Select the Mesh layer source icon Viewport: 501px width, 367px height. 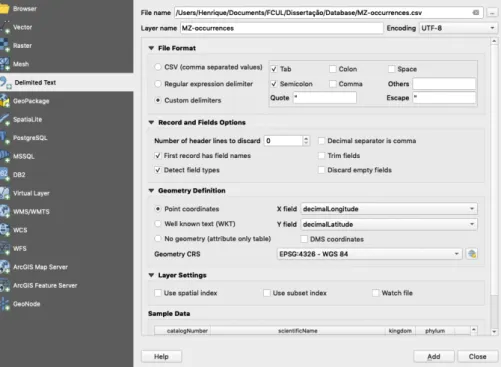[5, 64]
